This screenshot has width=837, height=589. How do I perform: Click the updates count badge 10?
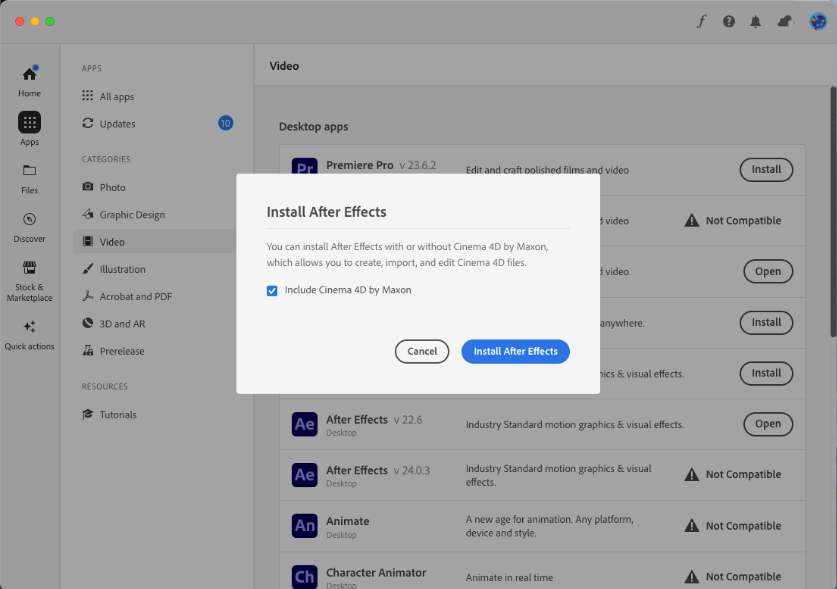tap(225, 123)
